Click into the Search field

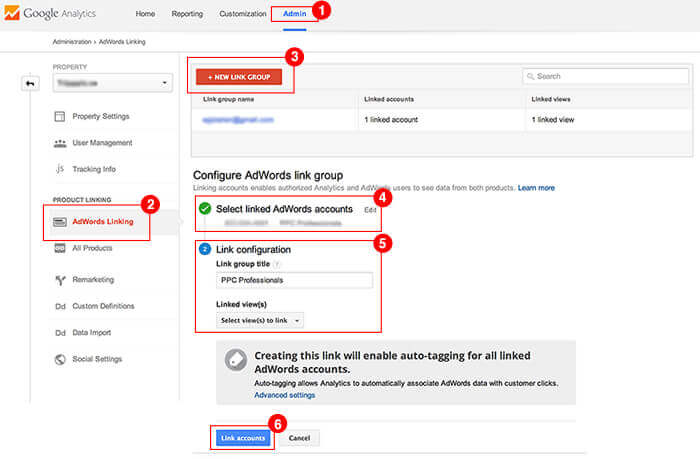coord(605,76)
